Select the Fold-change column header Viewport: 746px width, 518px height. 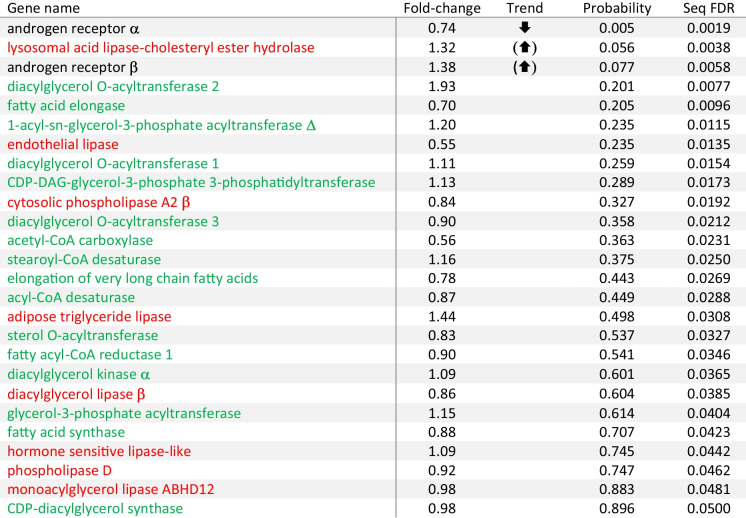(442, 8)
